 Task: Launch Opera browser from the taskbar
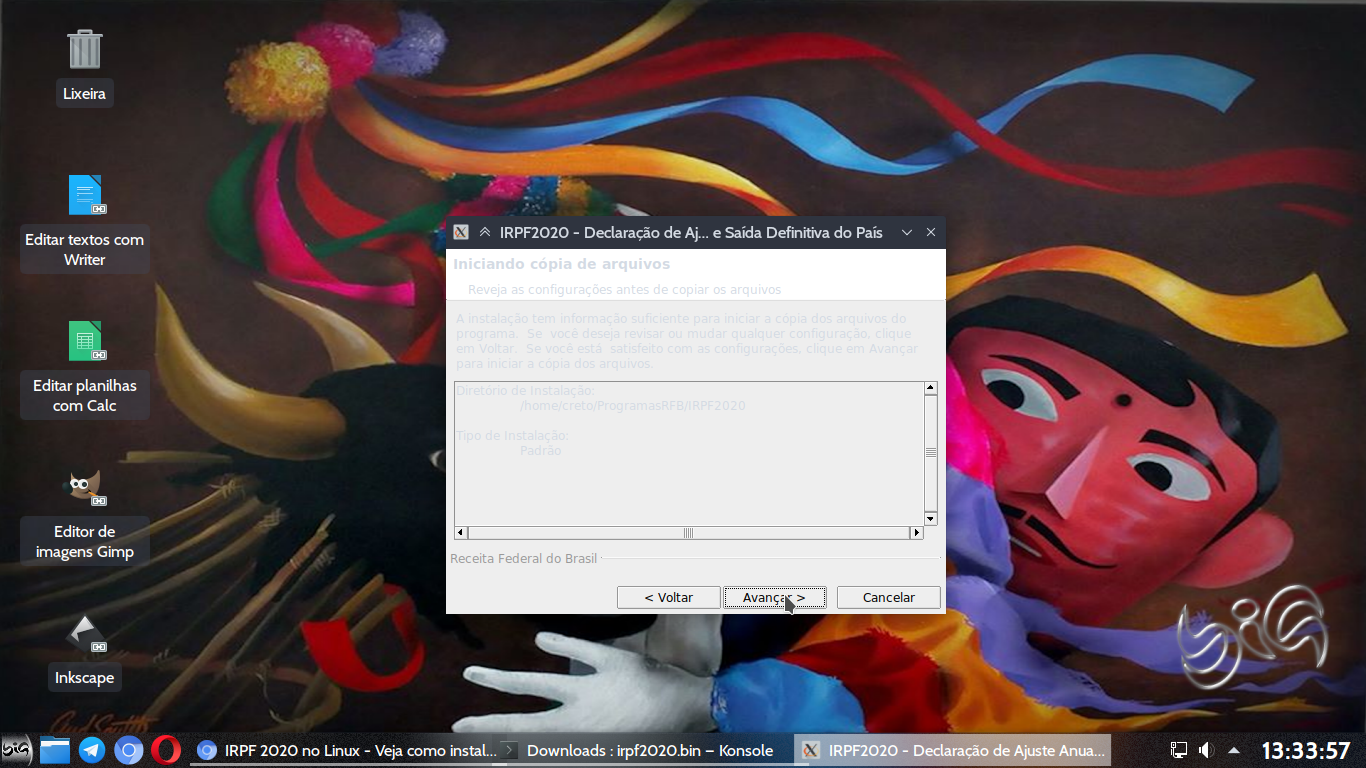coord(166,750)
